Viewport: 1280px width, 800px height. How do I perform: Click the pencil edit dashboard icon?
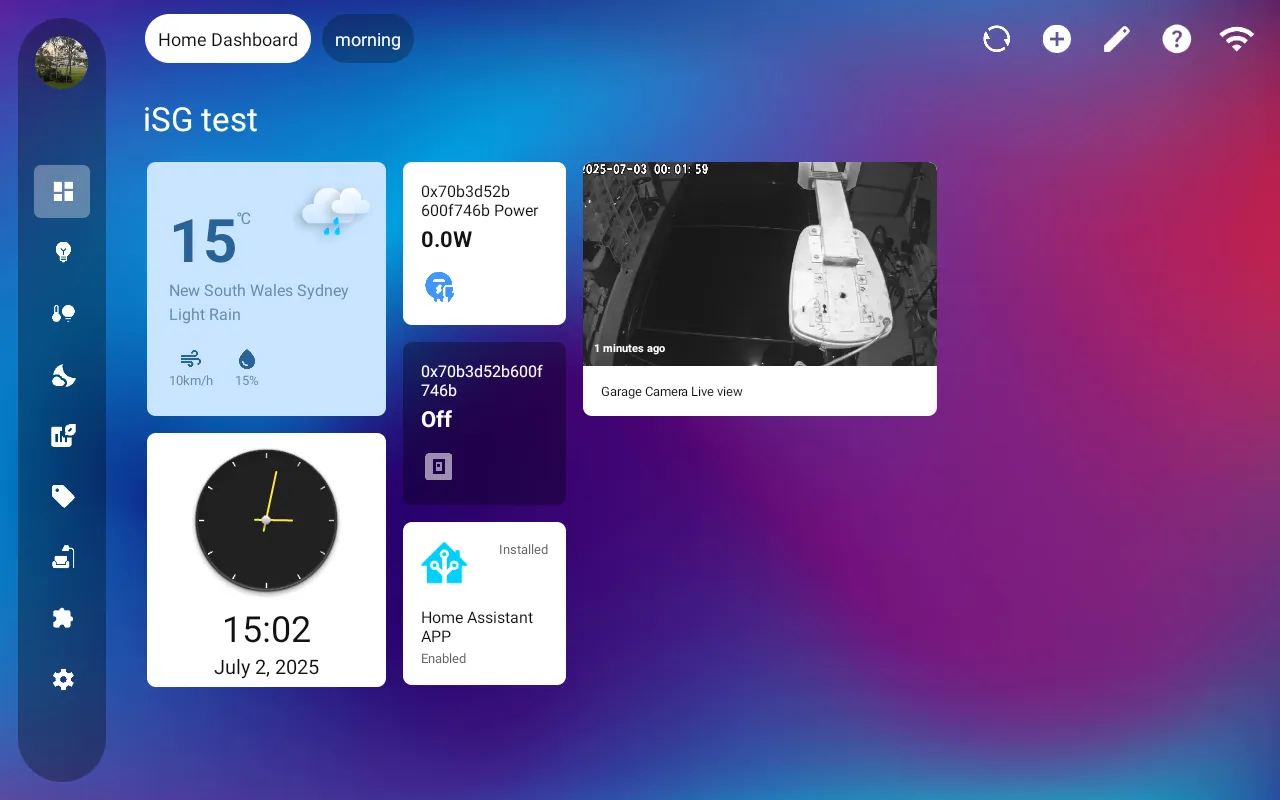point(1116,39)
